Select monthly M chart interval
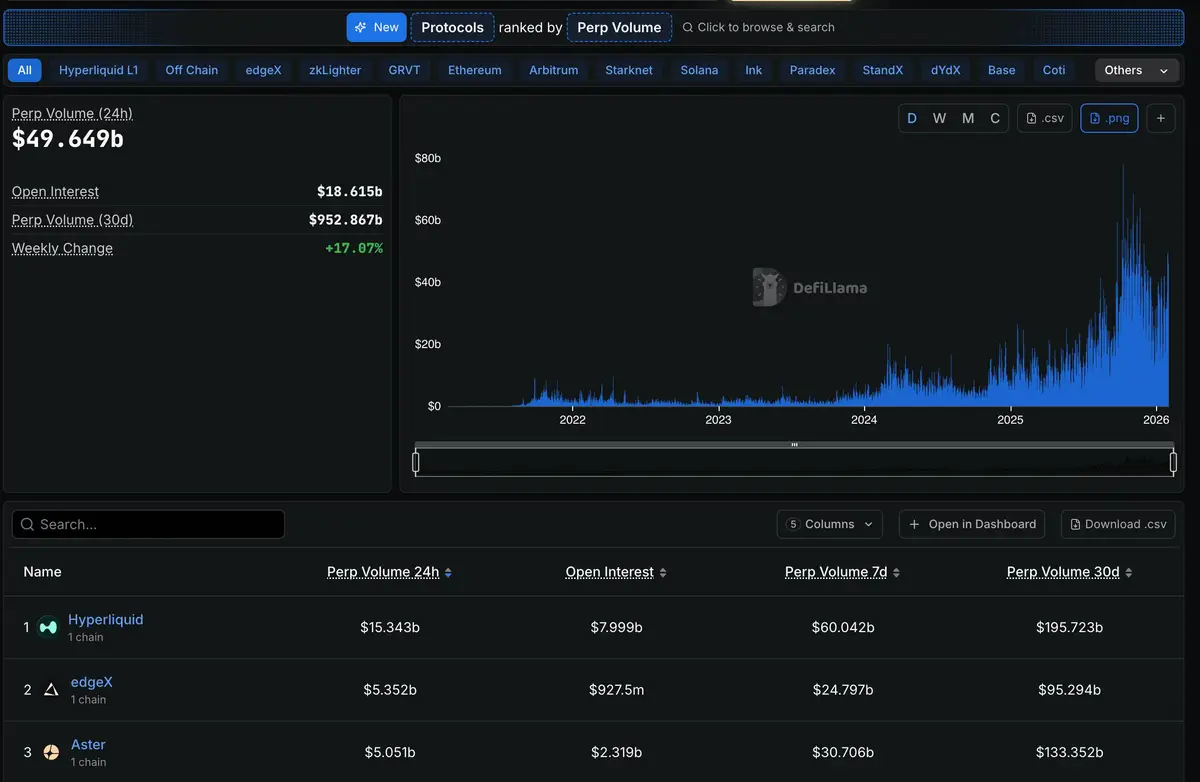 pos(968,118)
